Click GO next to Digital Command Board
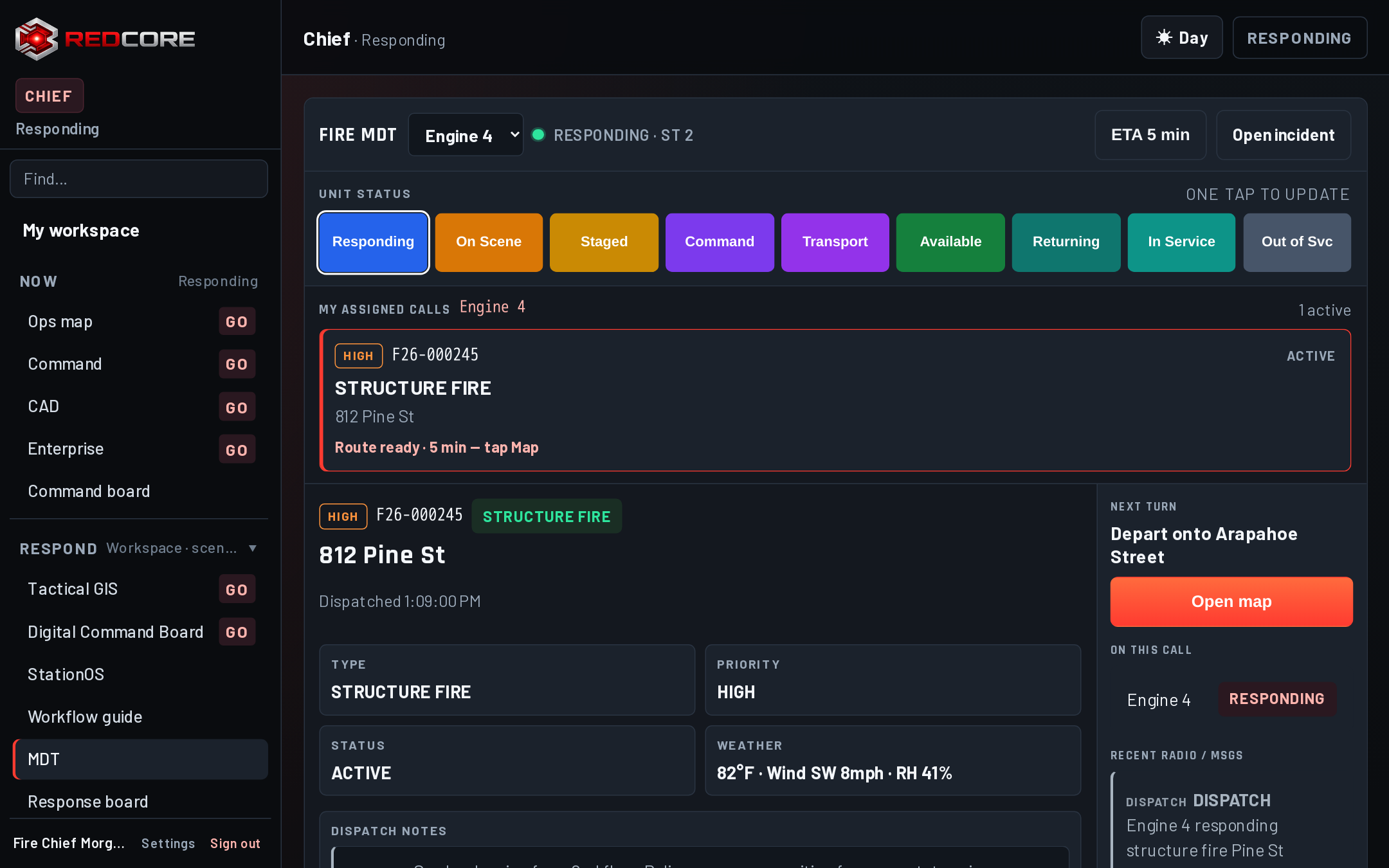Image resolution: width=1389 pixels, height=868 pixels. 237,632
